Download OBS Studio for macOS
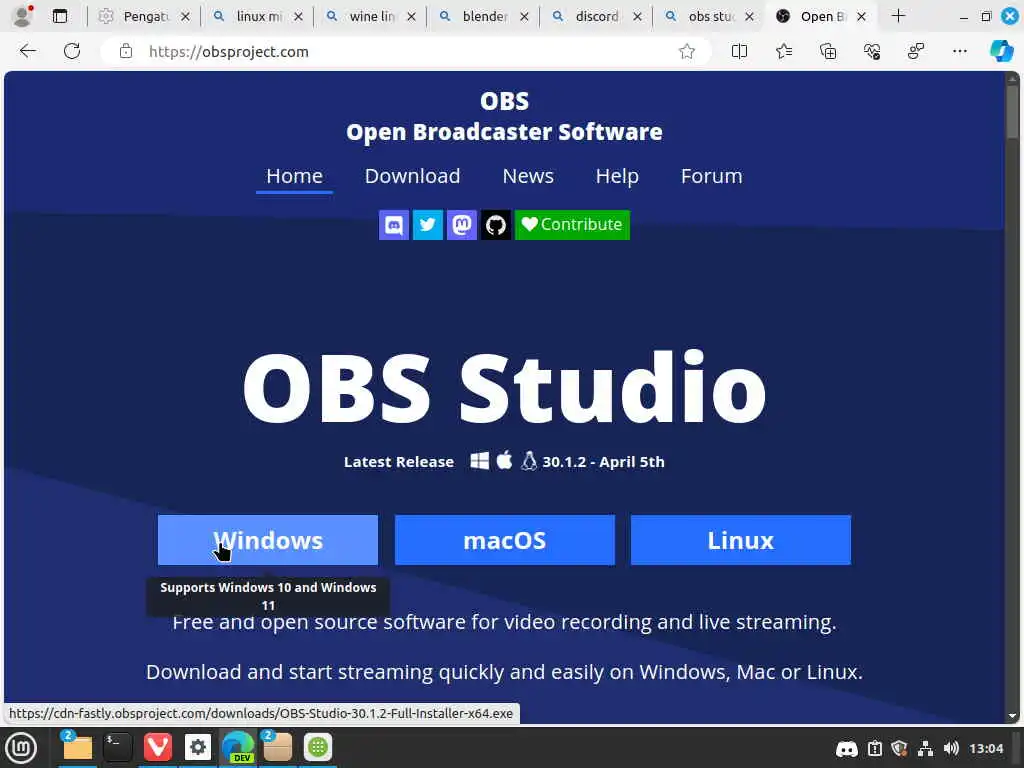Viewport: 1024px width, 768px height. [x=504, y=540]
